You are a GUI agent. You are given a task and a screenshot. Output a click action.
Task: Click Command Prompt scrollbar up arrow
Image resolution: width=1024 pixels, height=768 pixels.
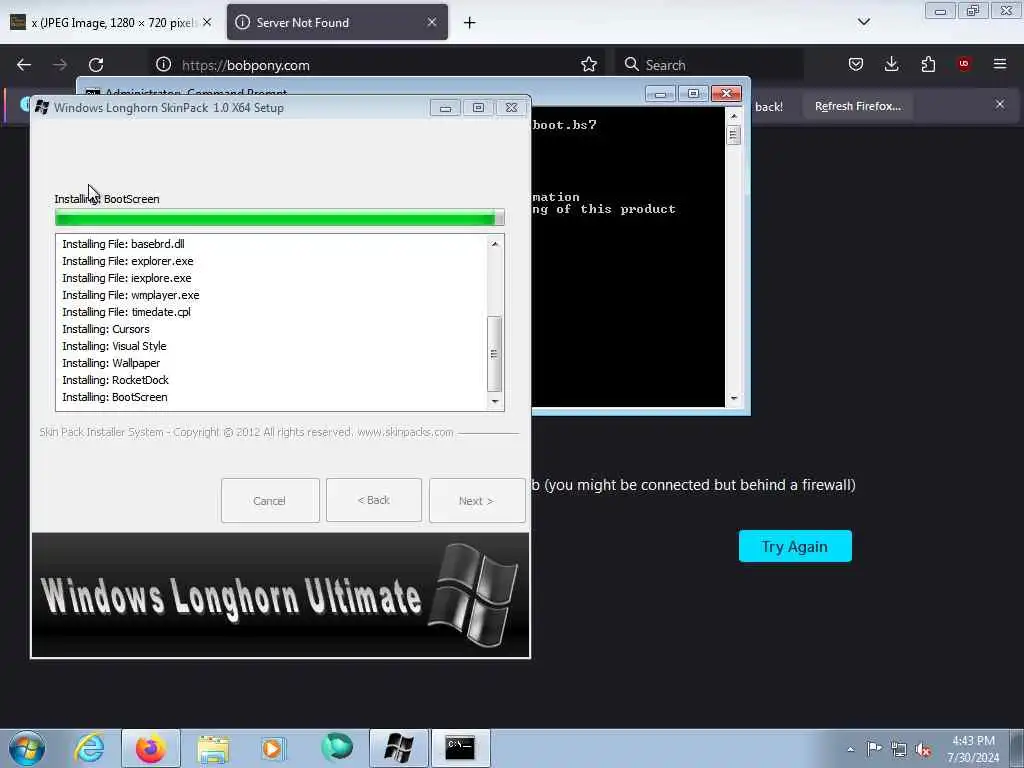coord(733,116)
